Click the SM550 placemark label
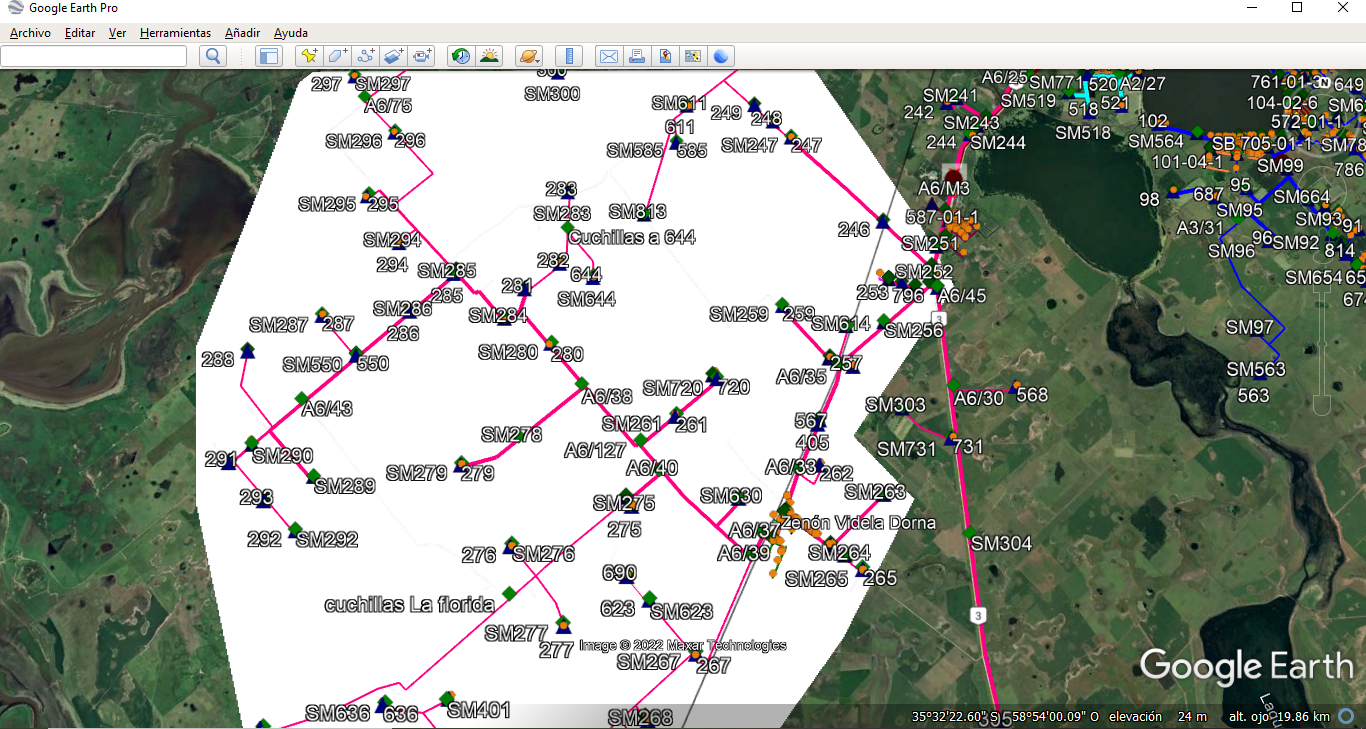Viewport: 1366px width, 729px height. click(x=312, y=364)
